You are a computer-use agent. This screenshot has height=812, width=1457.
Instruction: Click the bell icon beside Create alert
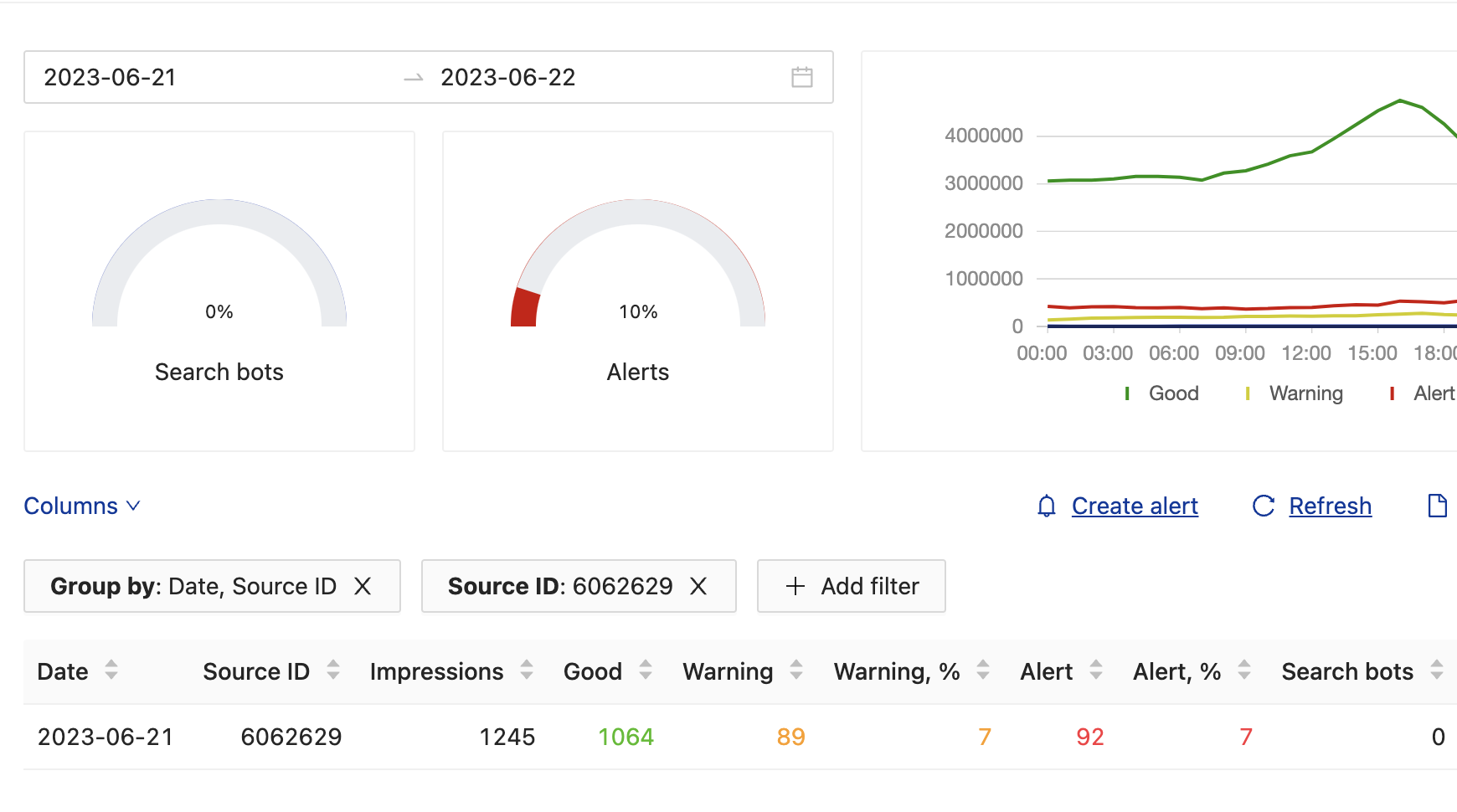pos(1046,506)
